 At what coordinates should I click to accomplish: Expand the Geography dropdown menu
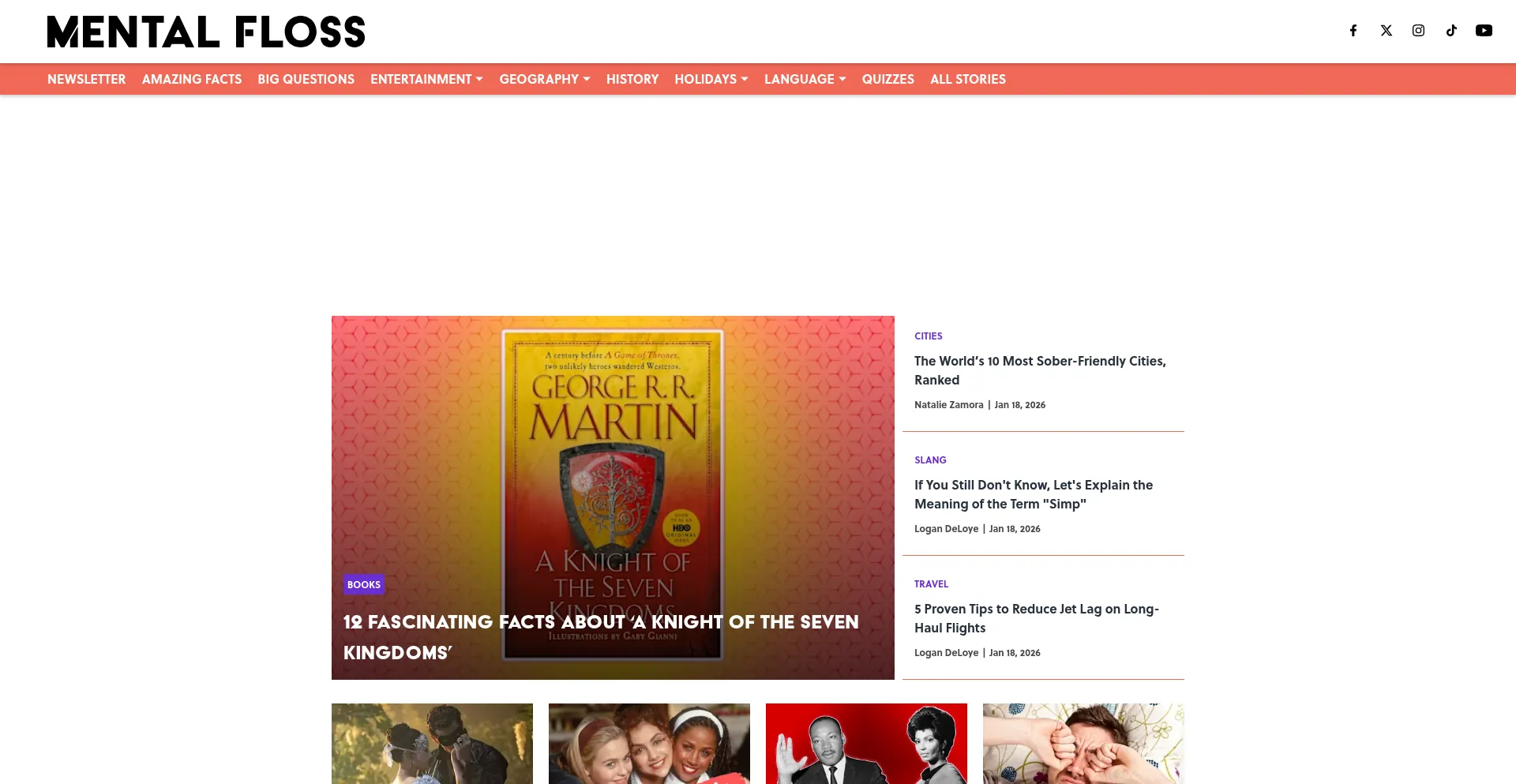(544, 79)
